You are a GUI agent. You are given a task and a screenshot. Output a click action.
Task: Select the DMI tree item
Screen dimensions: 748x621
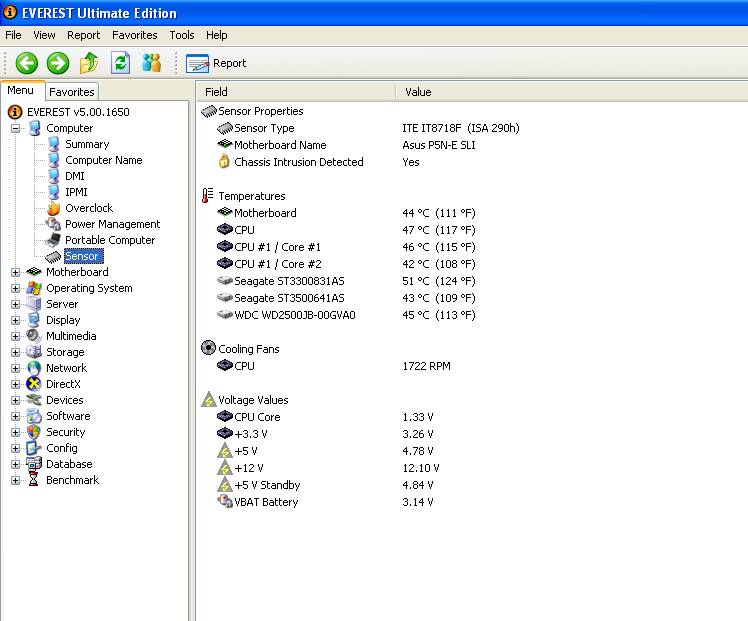pos(74,176)
